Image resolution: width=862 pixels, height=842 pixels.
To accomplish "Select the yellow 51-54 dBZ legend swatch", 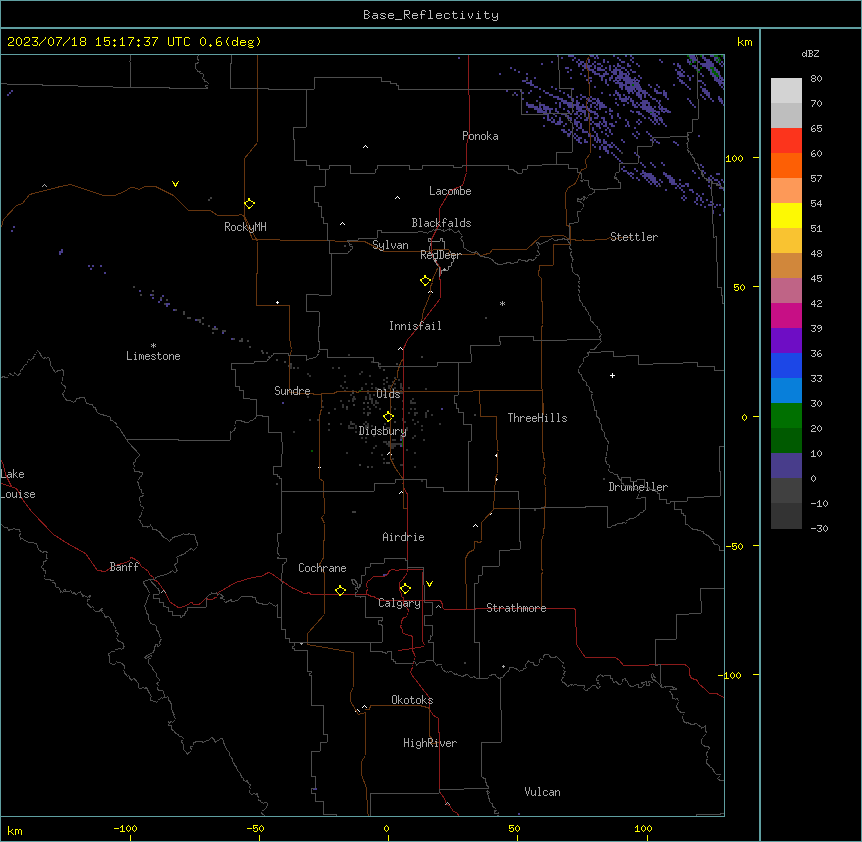I will (786, 216).
